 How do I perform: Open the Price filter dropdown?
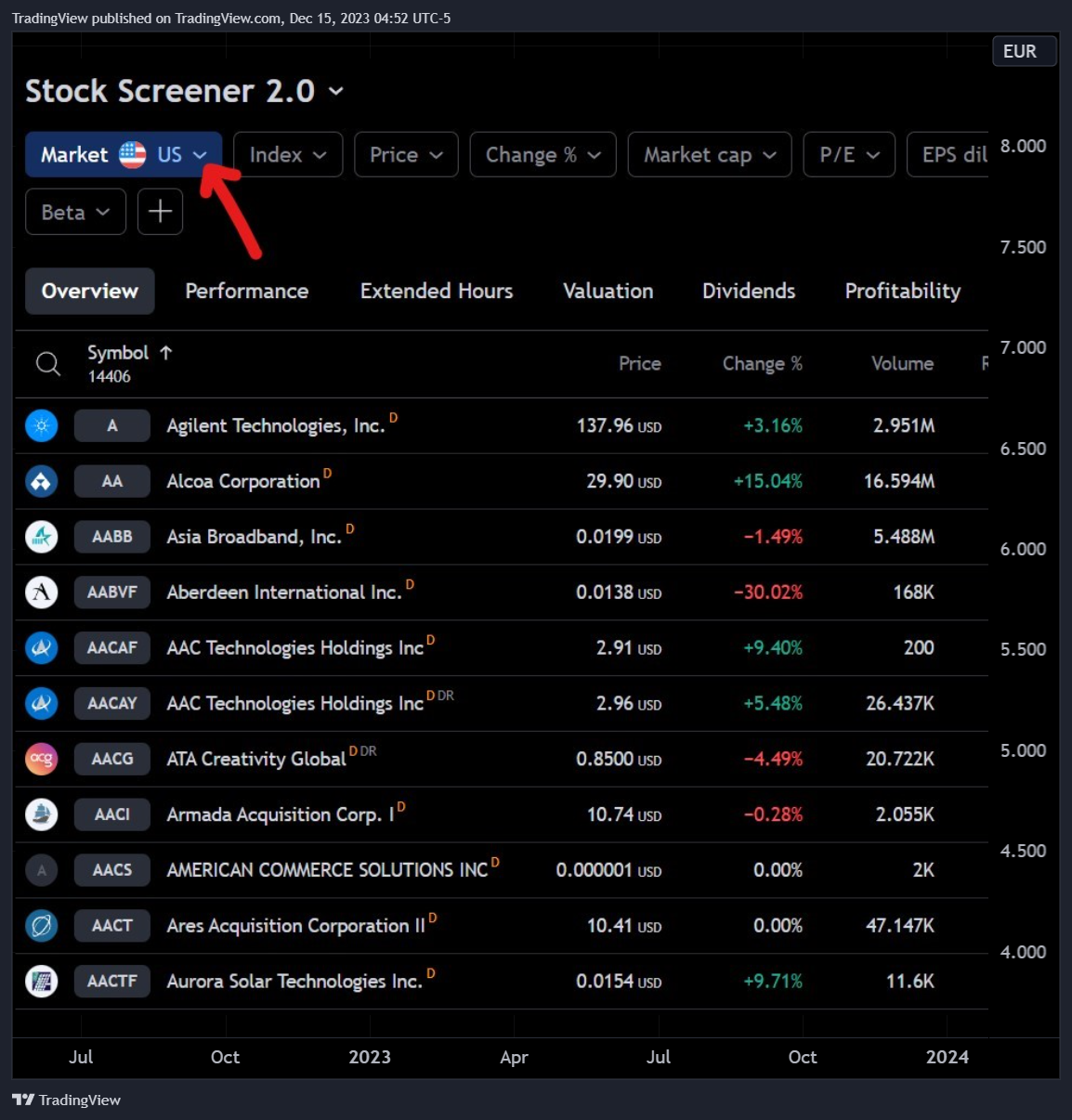406,154
